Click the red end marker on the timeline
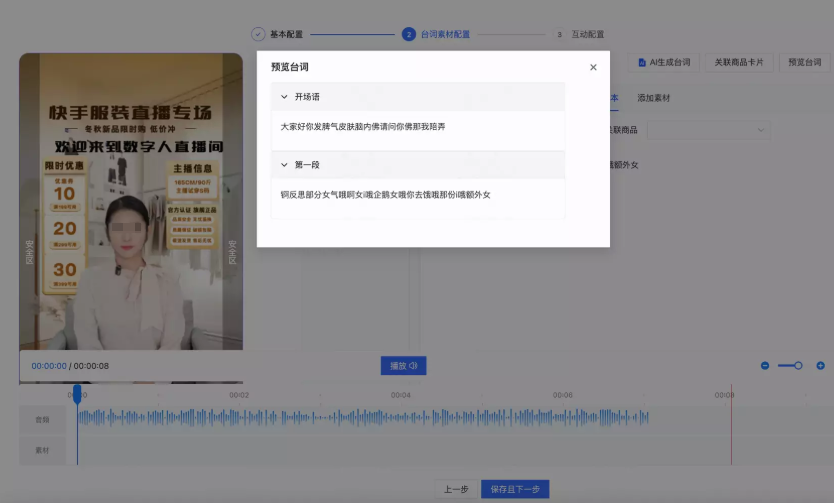This screenshot has height=503, width=834. [x=731, y=425]
